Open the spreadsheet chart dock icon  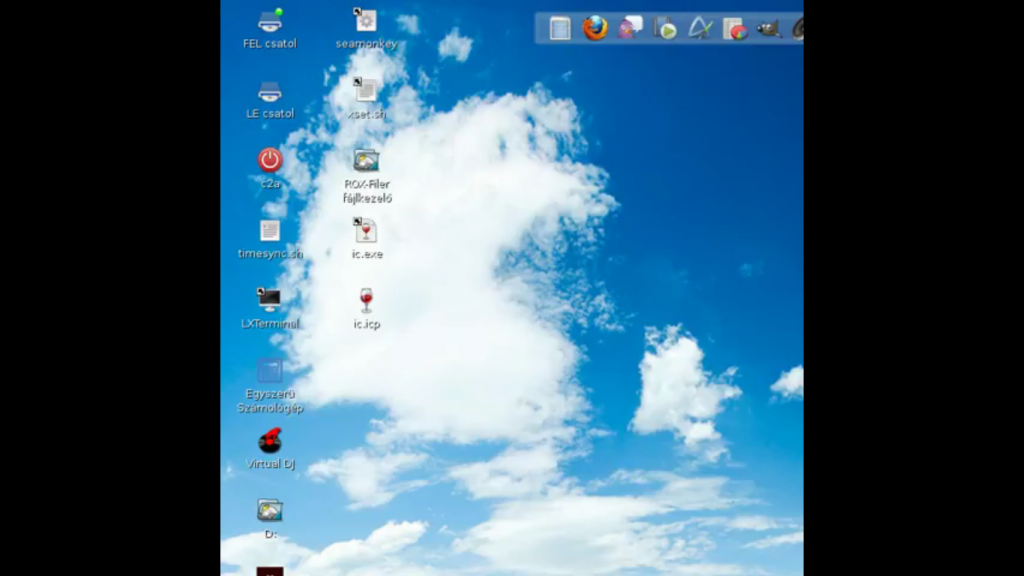(735, 29)
